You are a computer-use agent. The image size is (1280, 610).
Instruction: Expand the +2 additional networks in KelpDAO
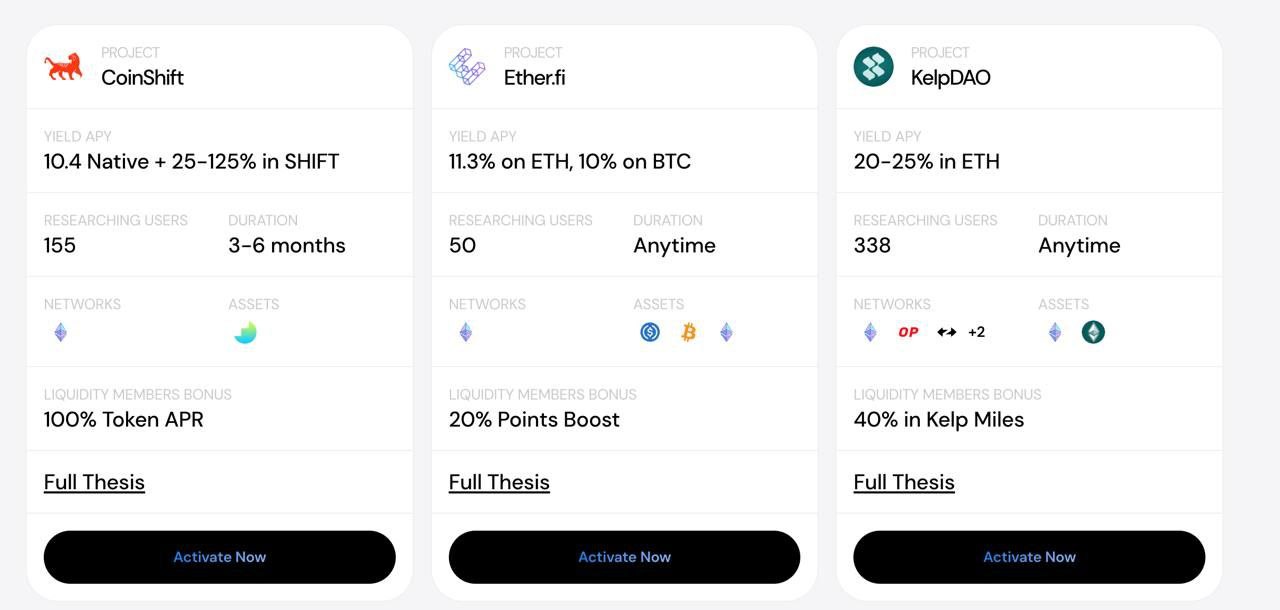976,332
